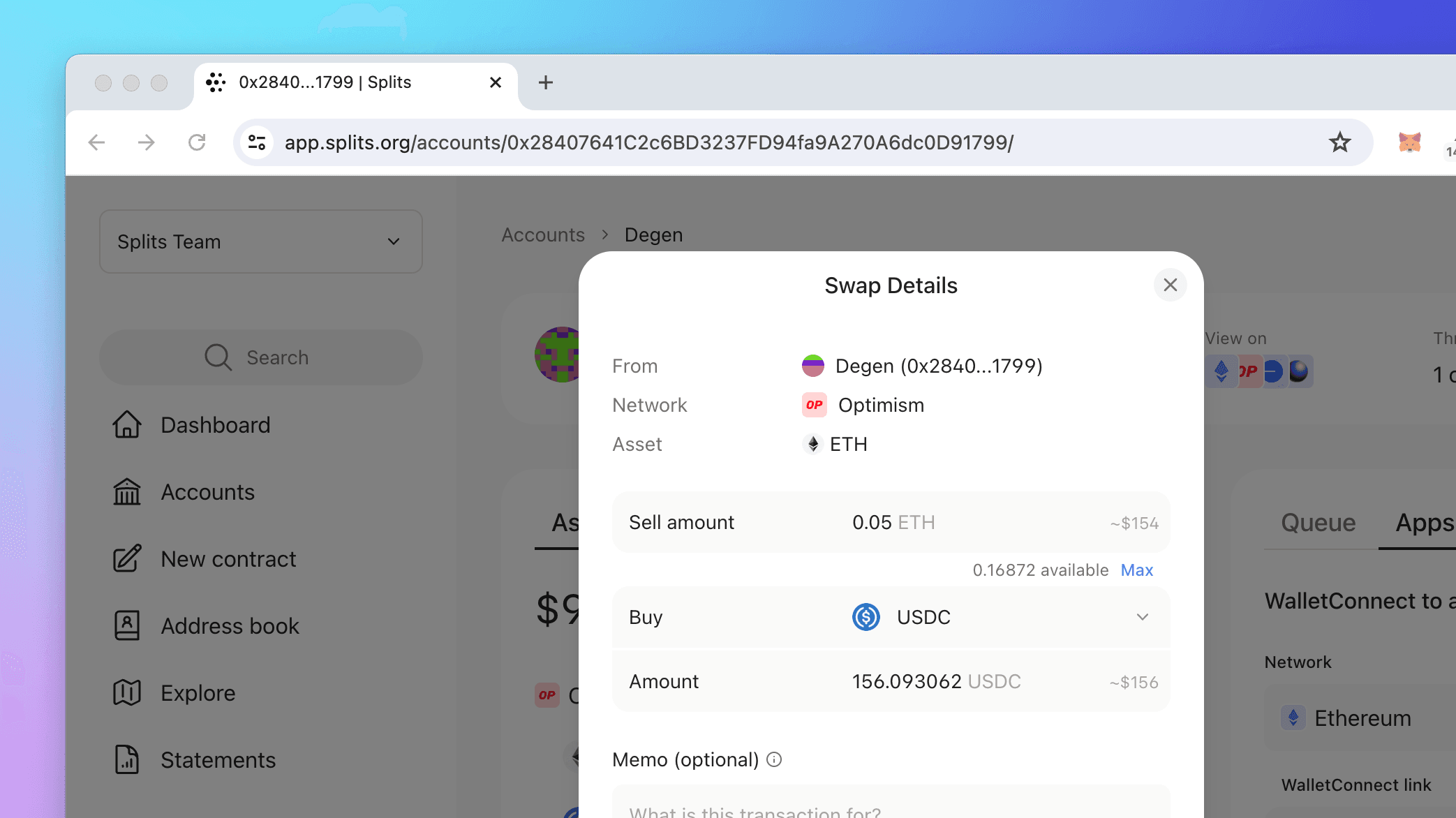Image resolution: width=1456 pixels, height=818 pixels.
Task: Open the Accounts section in the sidebar
Action: [207, 492]
